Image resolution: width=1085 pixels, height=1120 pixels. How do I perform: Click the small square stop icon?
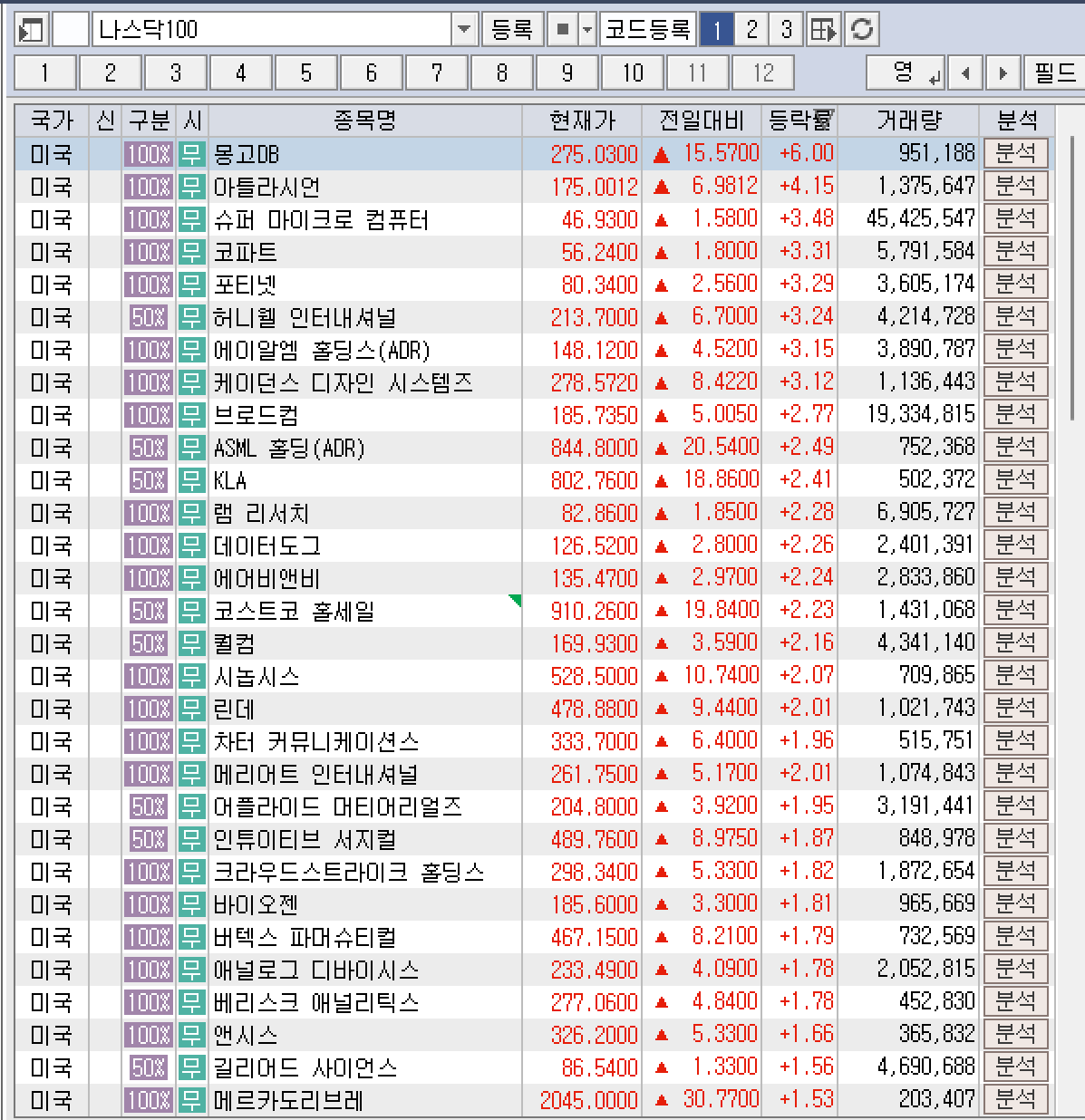[563, 30]
